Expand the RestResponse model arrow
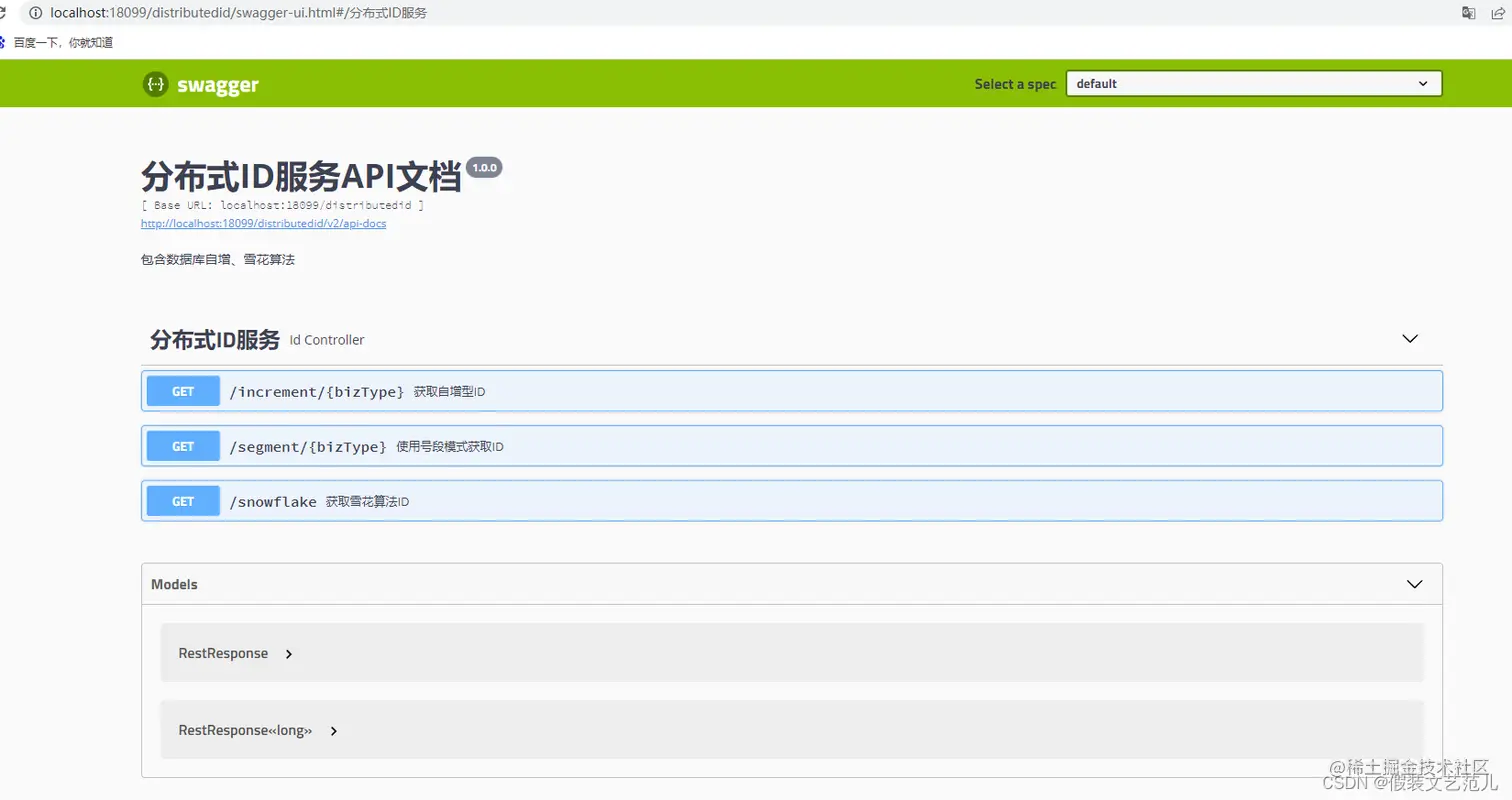 [289, 654]
